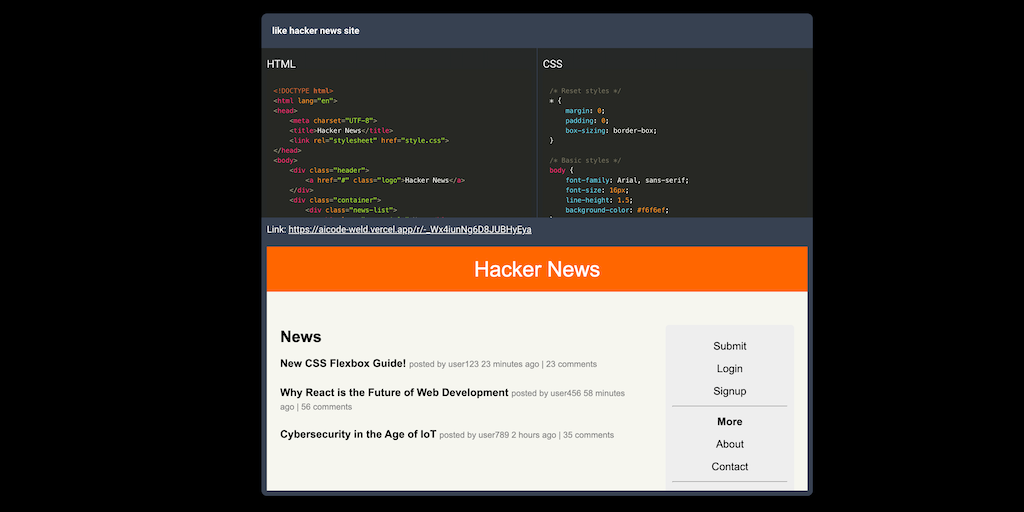The image size is (1024, 512).
Task: Open the Signup sidebar link
Action: (729, 391)
